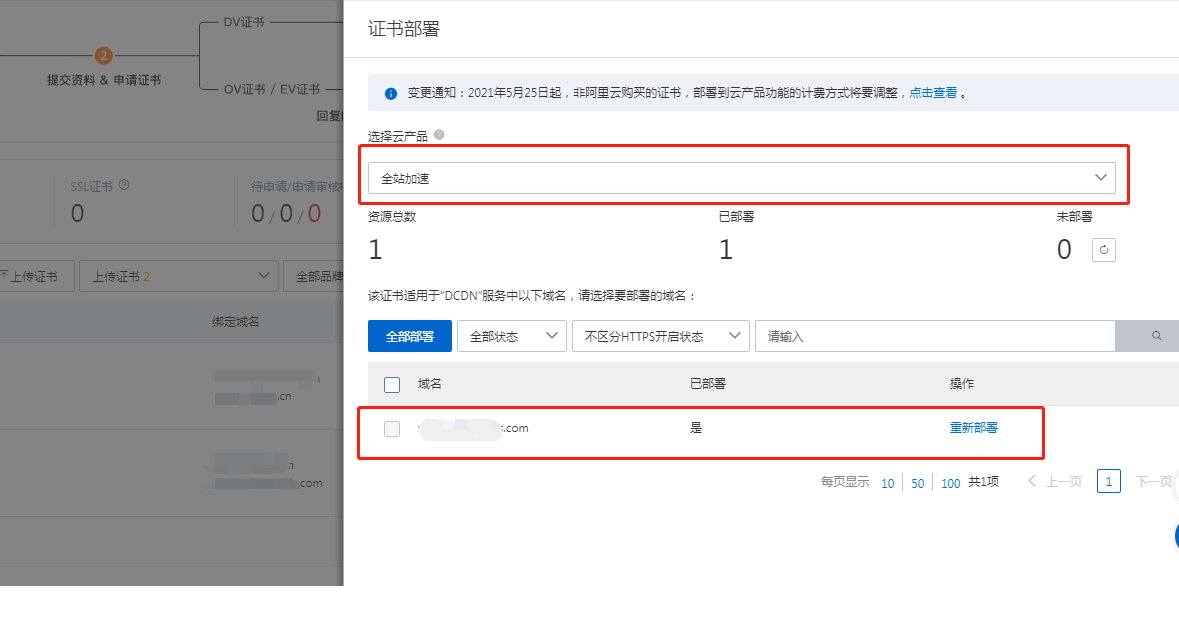This screenshot has height=629, width=1179.
Task: Click the help icon beside 选择云产品
Action: (439, 135)
